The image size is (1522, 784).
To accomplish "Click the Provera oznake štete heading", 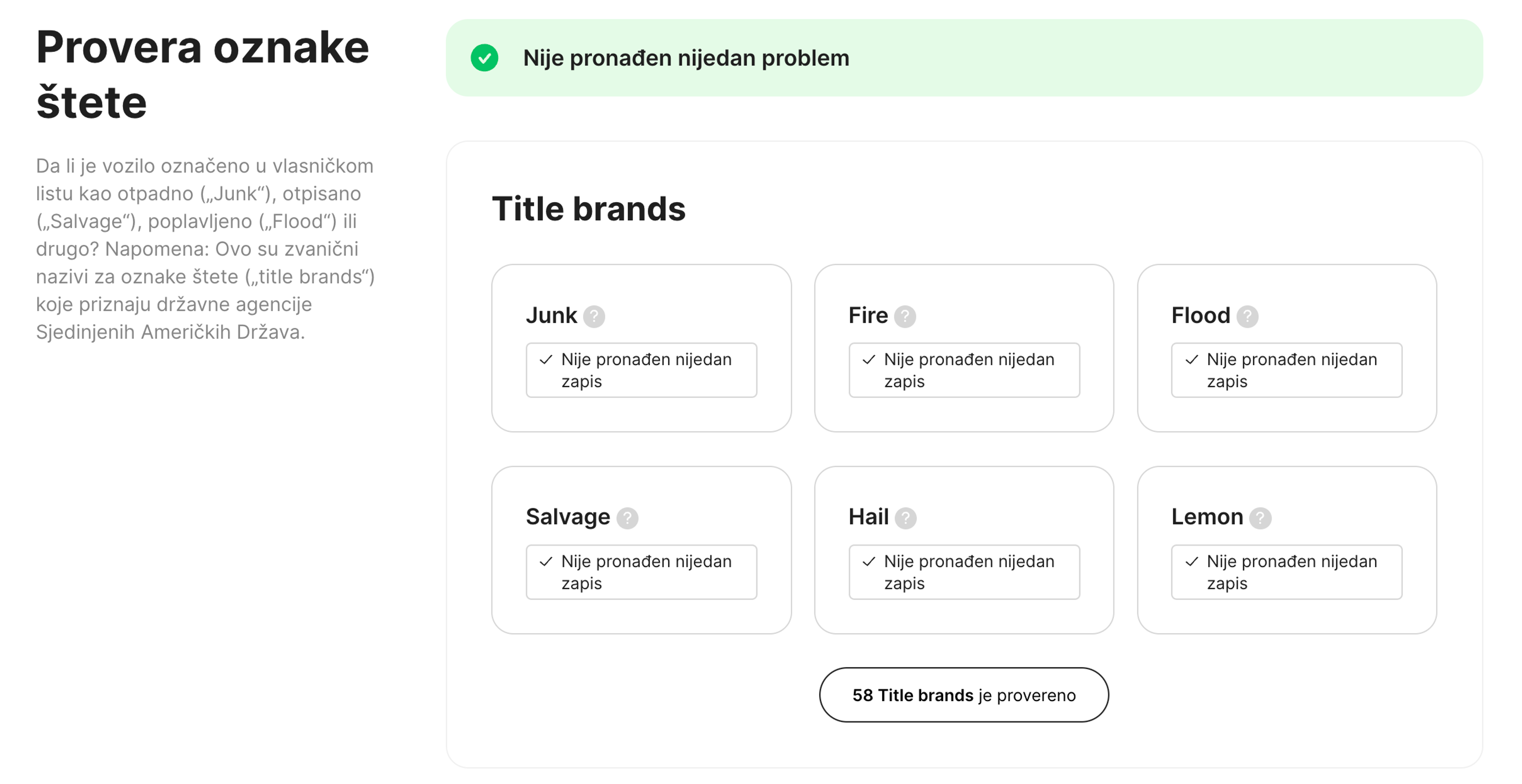I will coord(203,74).
